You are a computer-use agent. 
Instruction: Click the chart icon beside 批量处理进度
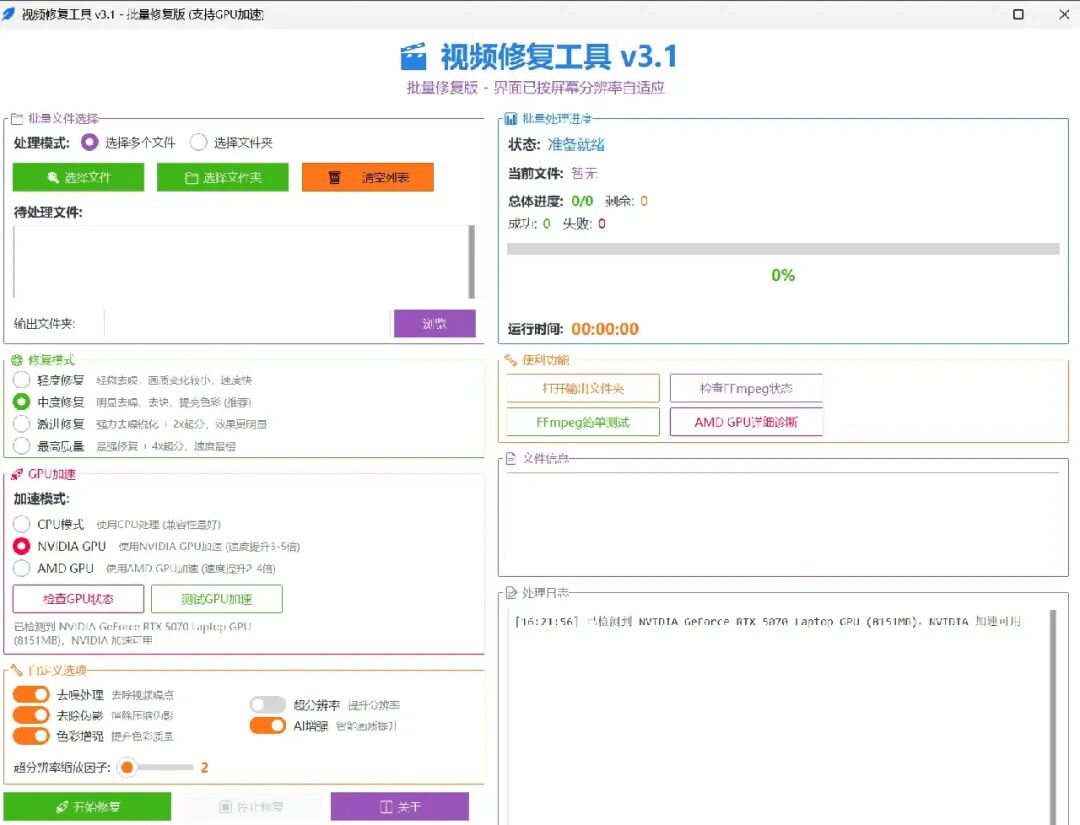pyautogui.click(x=510, y=118)
